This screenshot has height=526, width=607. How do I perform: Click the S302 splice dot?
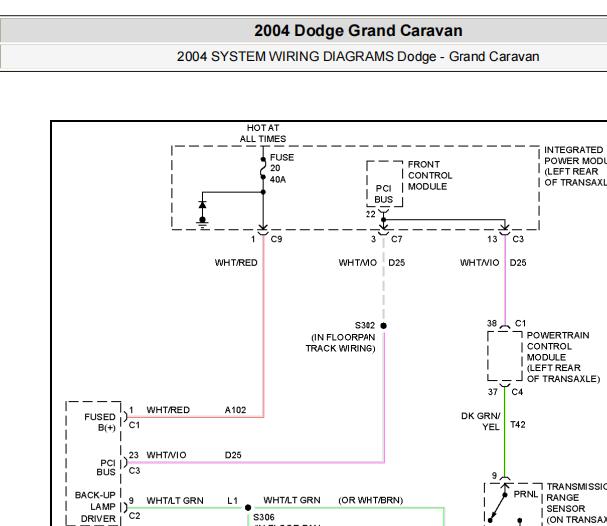[x=384, y=326]
